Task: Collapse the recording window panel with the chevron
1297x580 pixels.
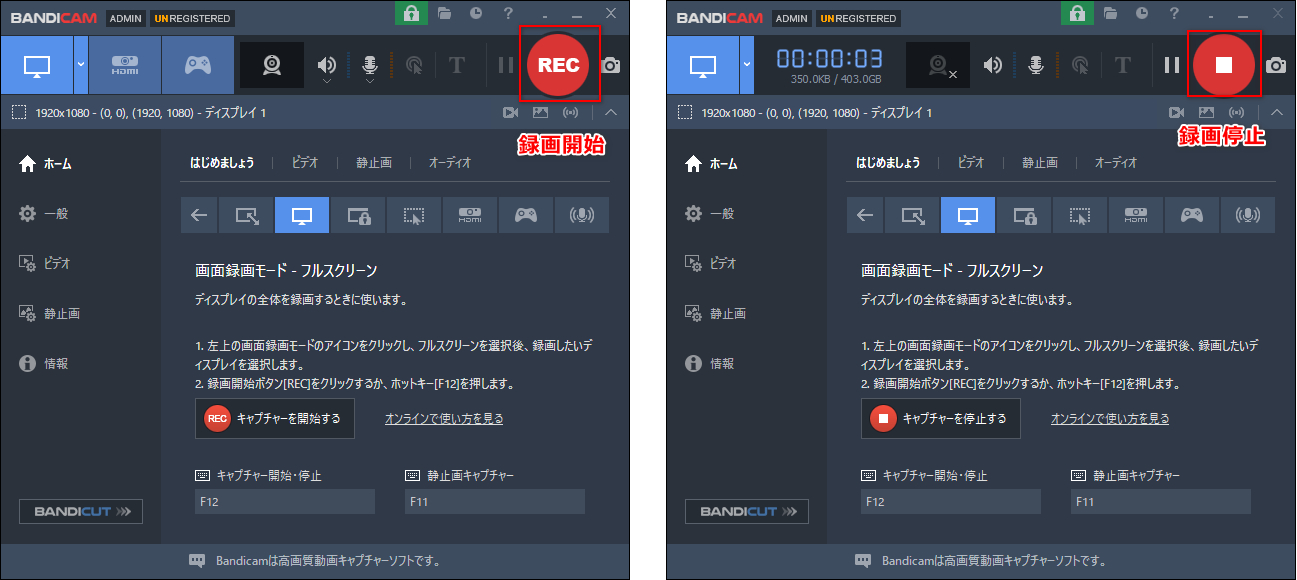Action: (x=1277, y=112)
